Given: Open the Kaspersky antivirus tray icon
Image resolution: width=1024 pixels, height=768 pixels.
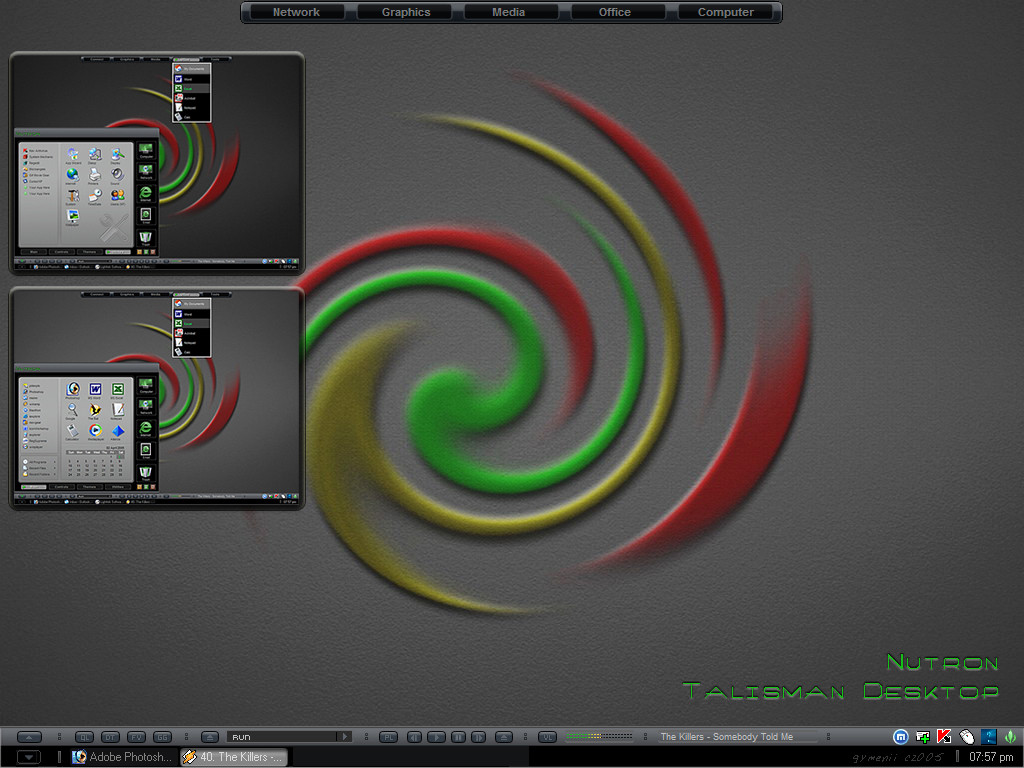Looking at the screenshot, I should click(x=944, y=737).
